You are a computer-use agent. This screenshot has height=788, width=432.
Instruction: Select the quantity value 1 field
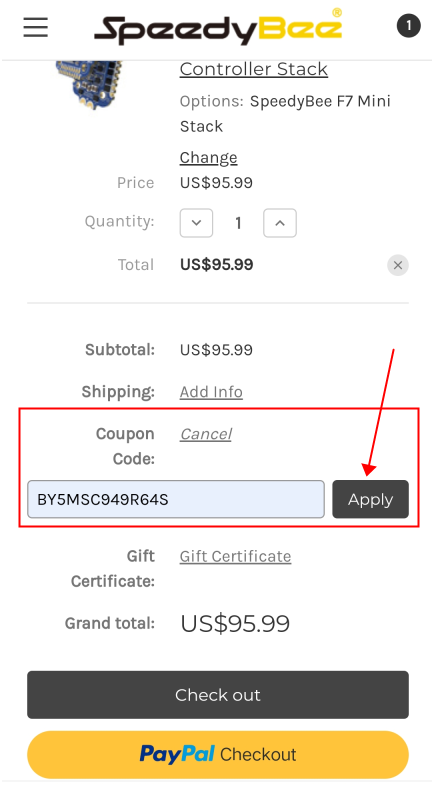pos(238,223)
